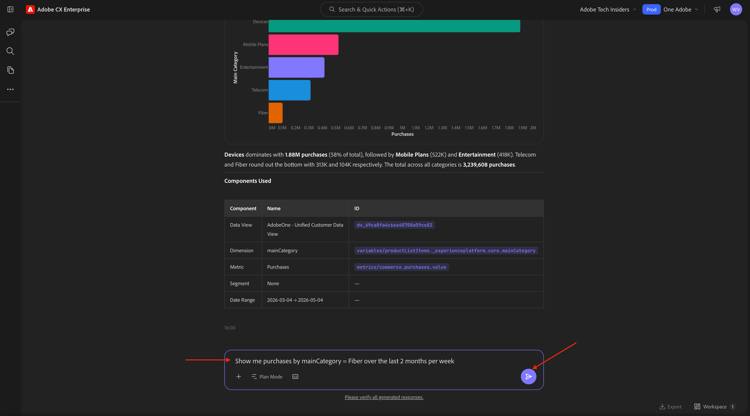
Task: Click the Telecom blue bar
Action: coord(289,90)
